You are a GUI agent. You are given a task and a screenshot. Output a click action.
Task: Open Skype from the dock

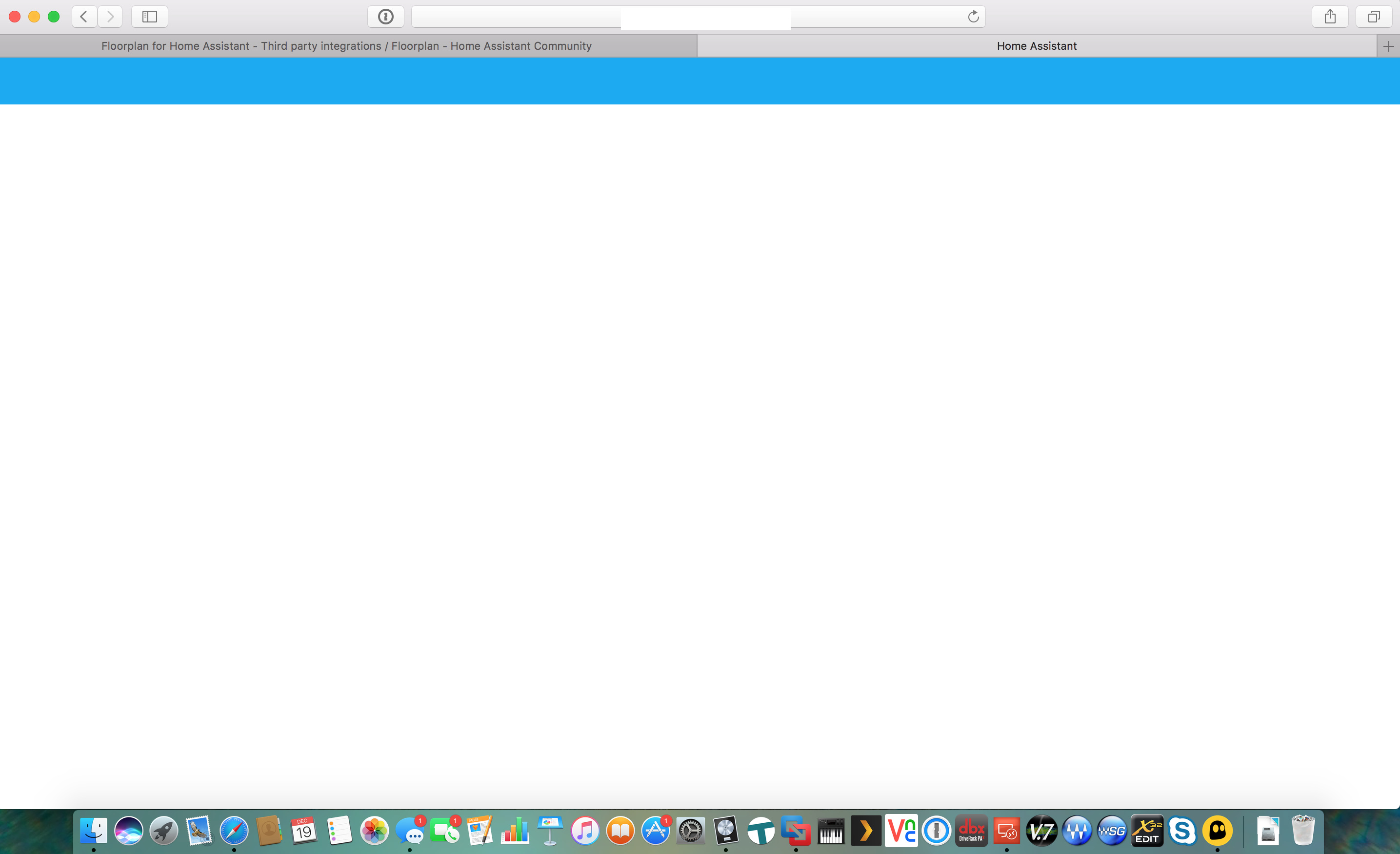1182,831
